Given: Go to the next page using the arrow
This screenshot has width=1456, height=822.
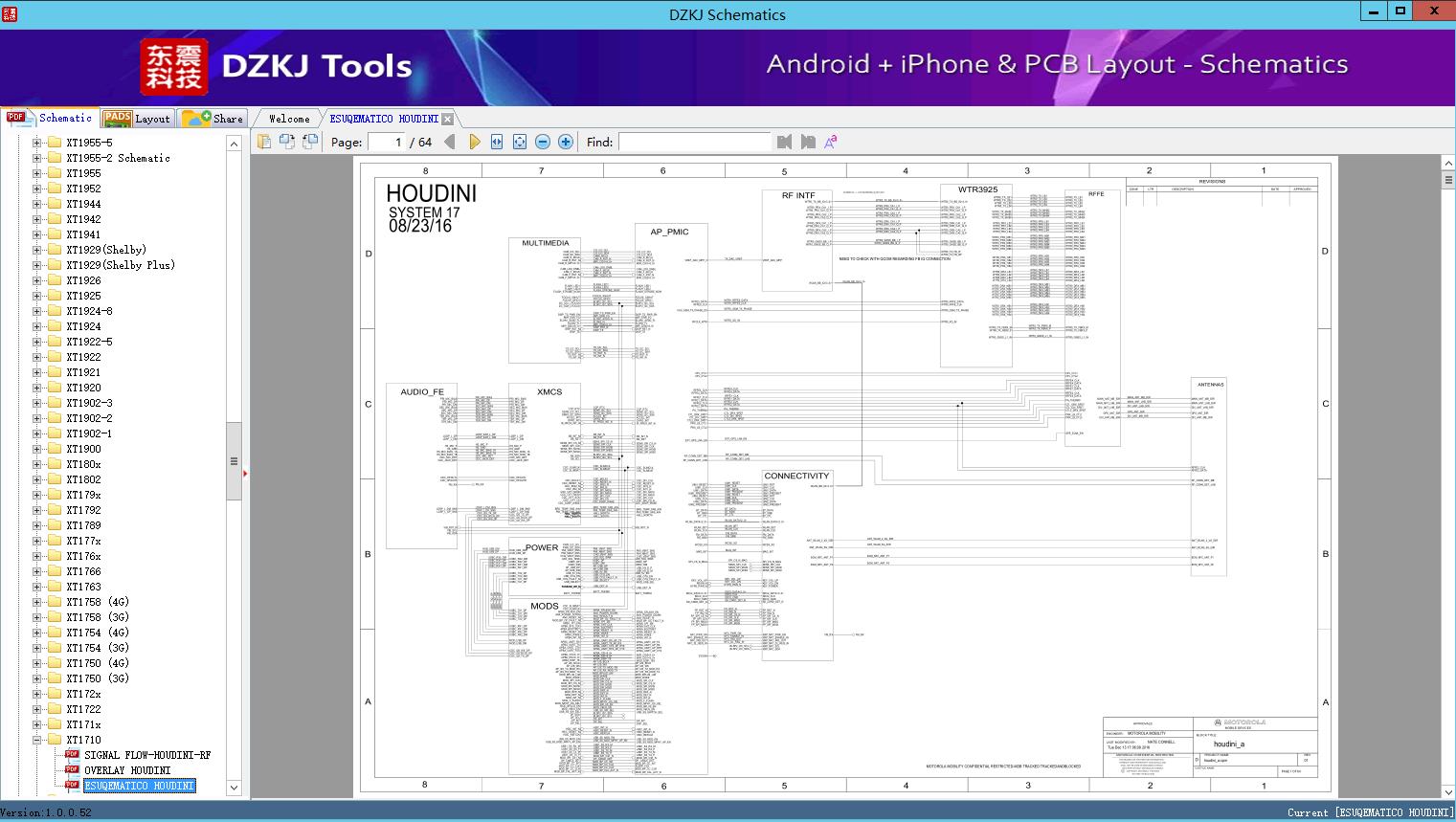Looking at the screenshot, I should pos(474,142).
